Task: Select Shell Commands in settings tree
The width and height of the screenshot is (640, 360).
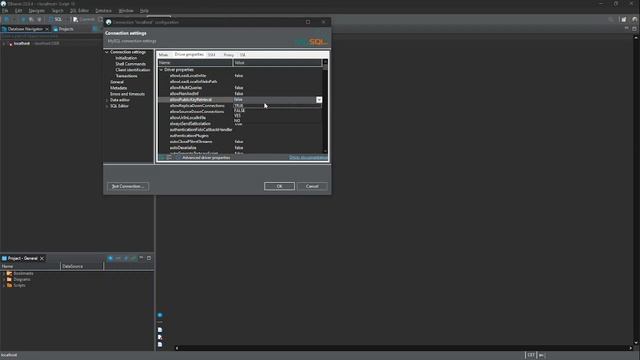Action: click(x=130, y=64)
